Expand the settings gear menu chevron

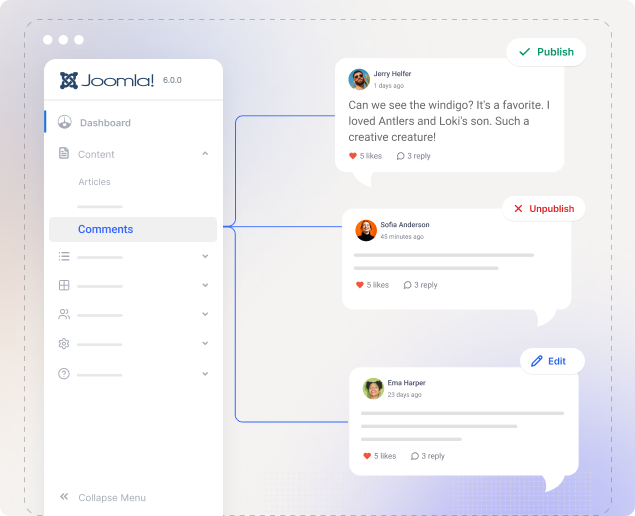[x=205, y=343]
